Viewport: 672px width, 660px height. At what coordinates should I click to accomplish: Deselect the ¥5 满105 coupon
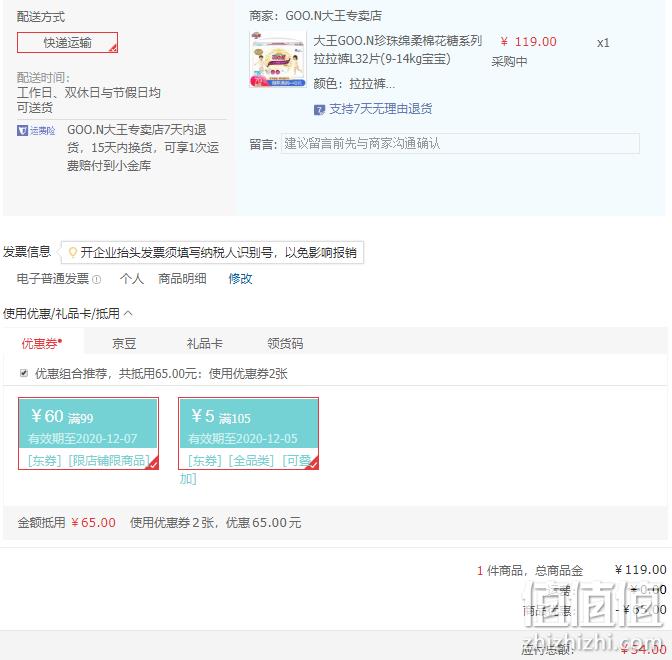[248, 433]
